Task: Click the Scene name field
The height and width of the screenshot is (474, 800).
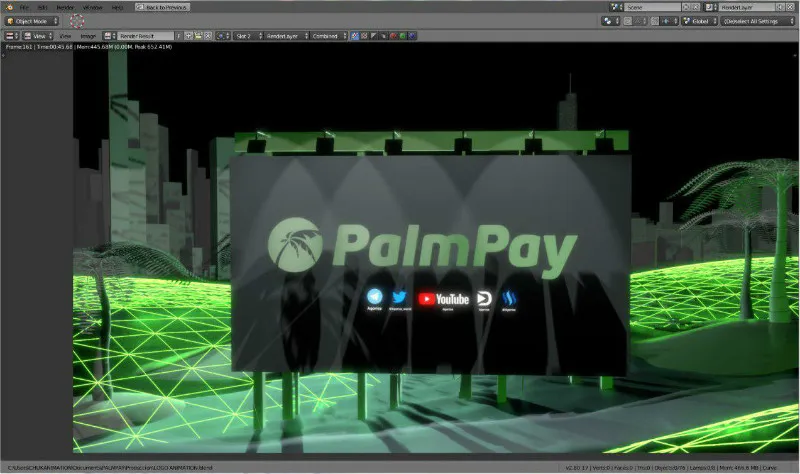Action: 653,7
